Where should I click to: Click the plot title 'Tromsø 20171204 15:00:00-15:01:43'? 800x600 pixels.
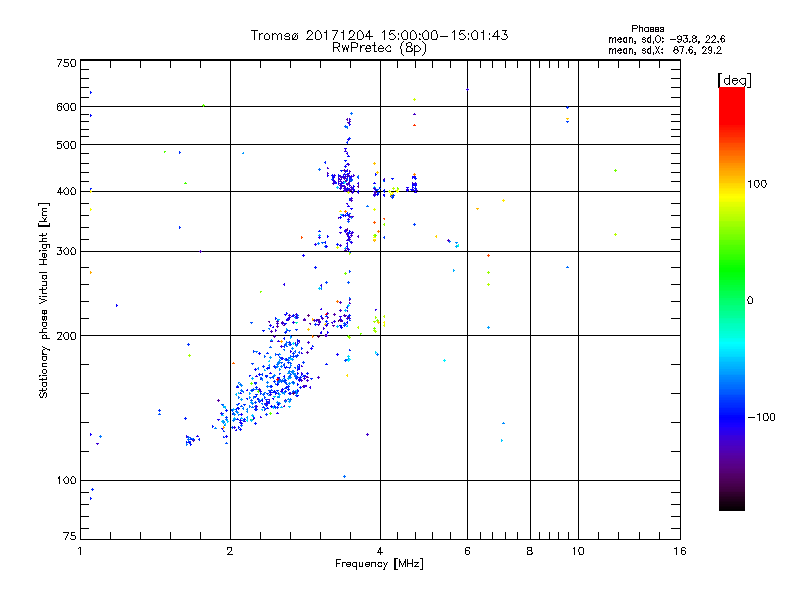point(379,35)
